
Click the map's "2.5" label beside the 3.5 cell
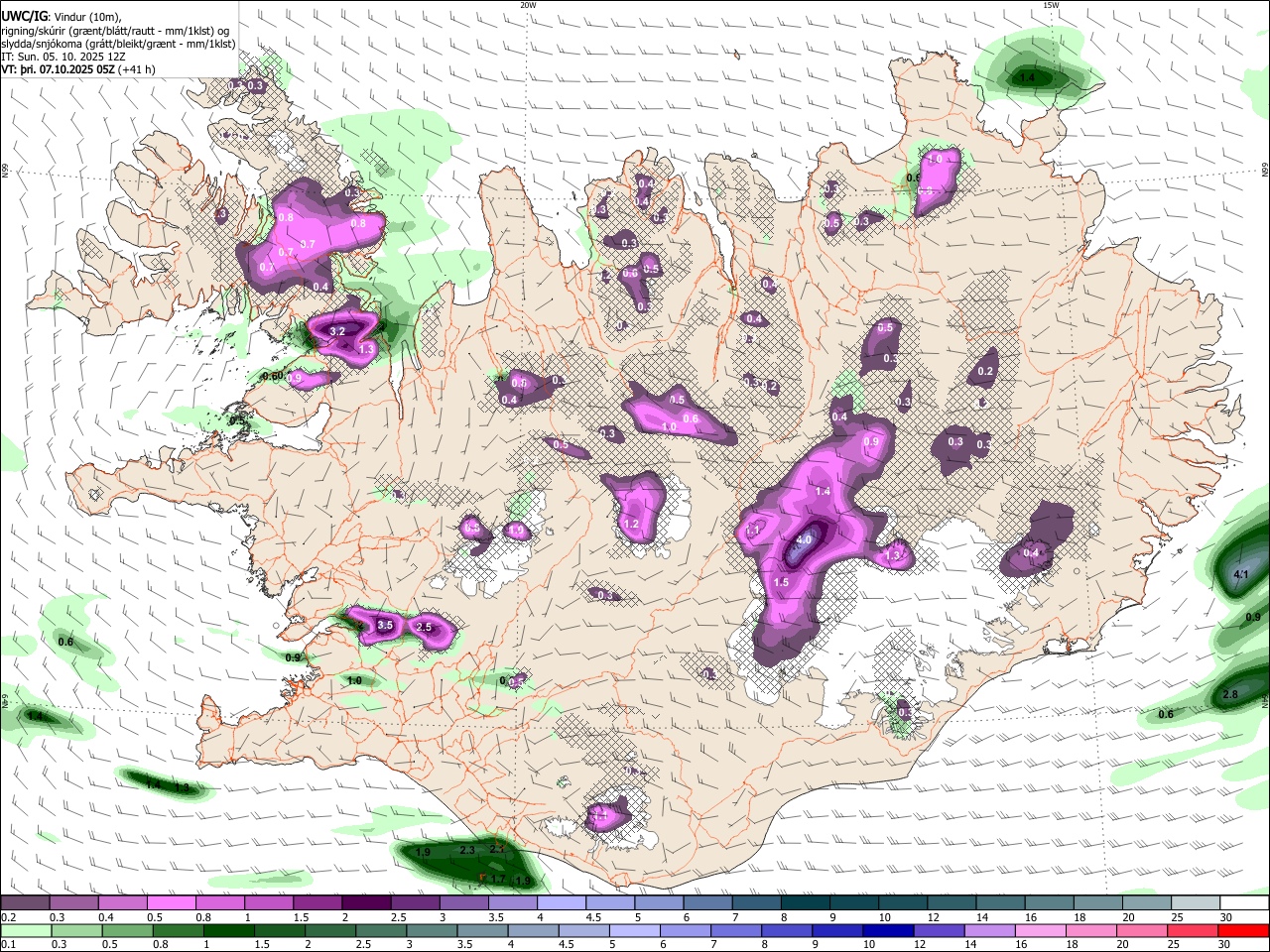point(424,628)
